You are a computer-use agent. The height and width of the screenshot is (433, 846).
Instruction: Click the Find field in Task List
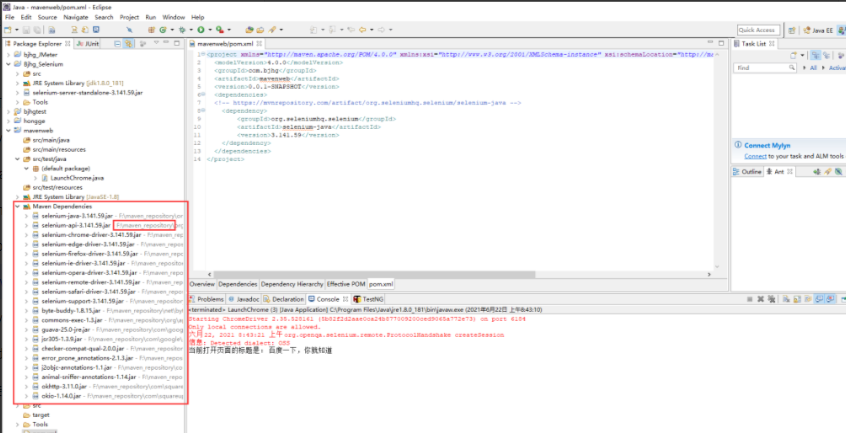pyautogui.click(x=765, y=68)
